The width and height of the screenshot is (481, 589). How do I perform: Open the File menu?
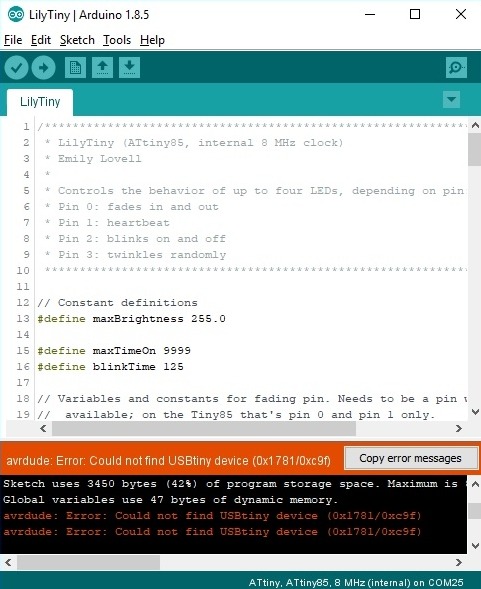coord(13,40)
